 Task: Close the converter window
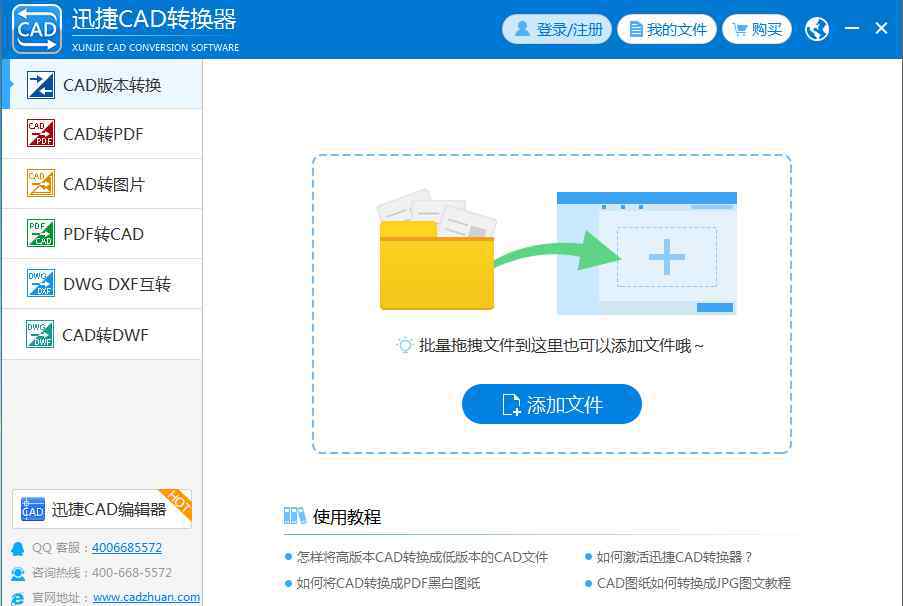(x=881, y=28)
